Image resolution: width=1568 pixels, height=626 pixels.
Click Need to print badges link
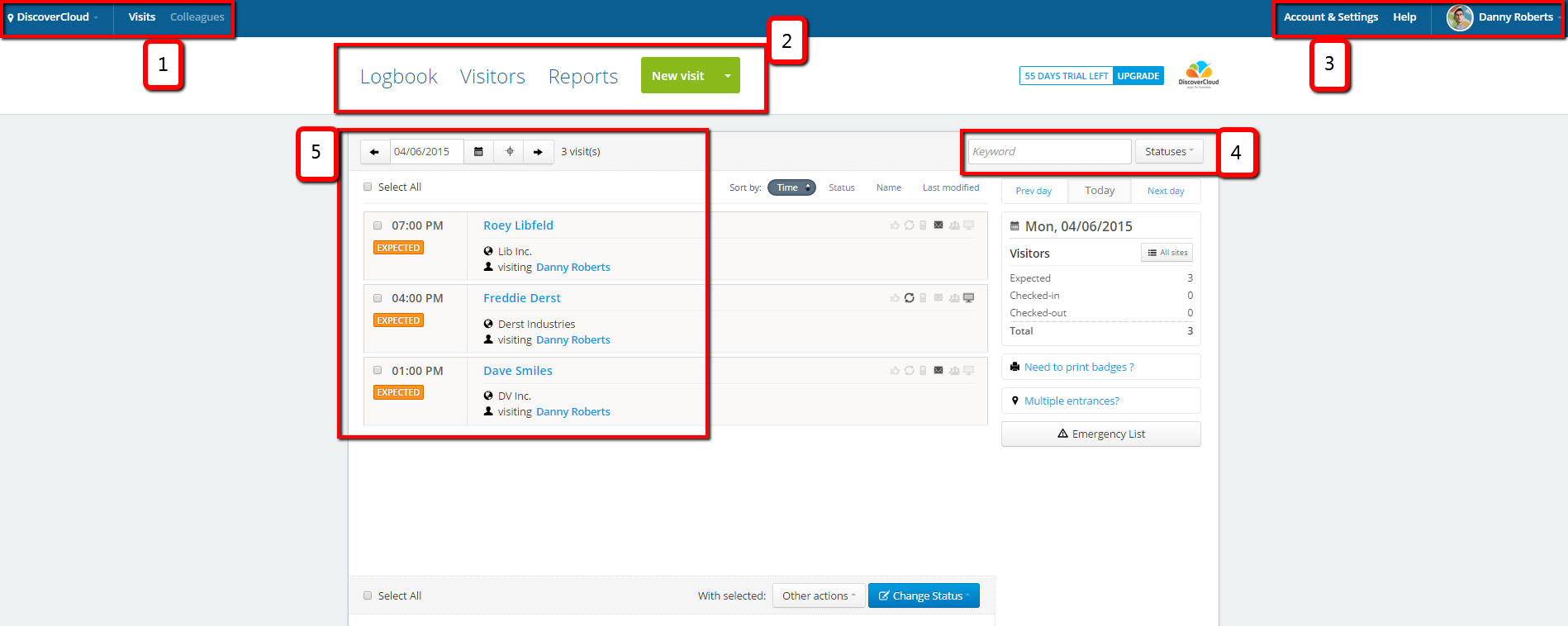(x=1079, y=368)
